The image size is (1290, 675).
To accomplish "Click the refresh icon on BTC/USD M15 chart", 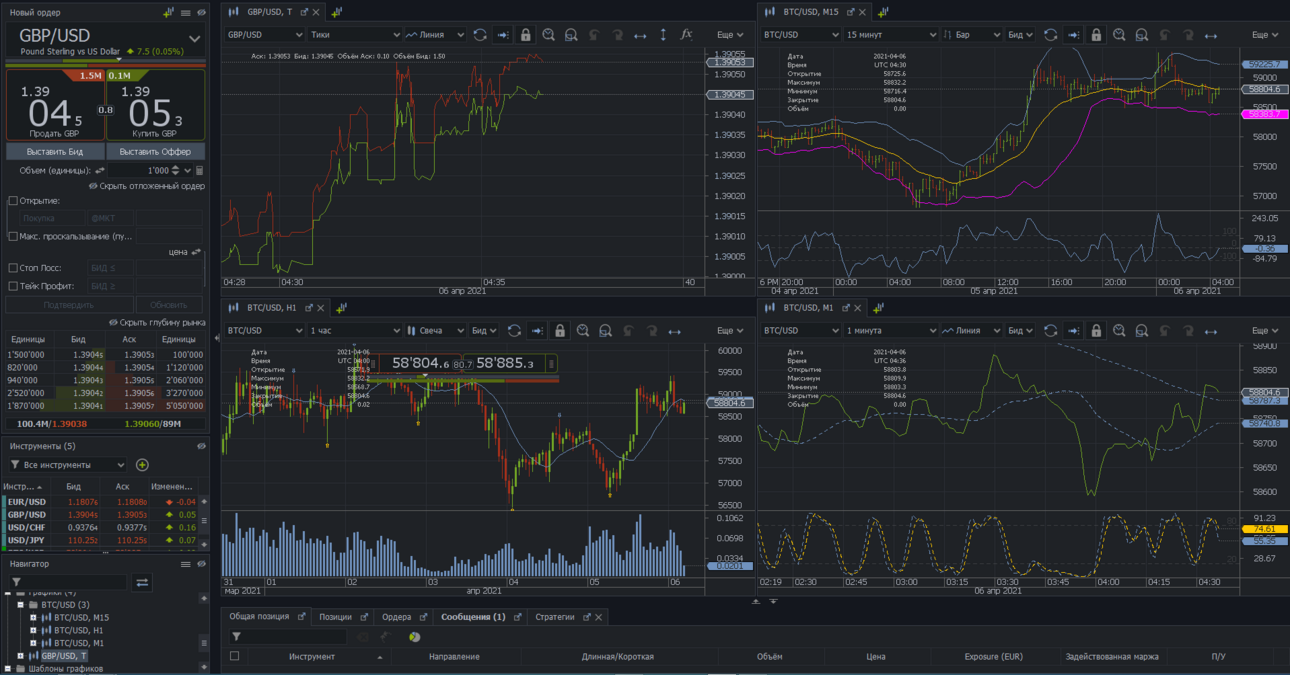I will 1050,35.
